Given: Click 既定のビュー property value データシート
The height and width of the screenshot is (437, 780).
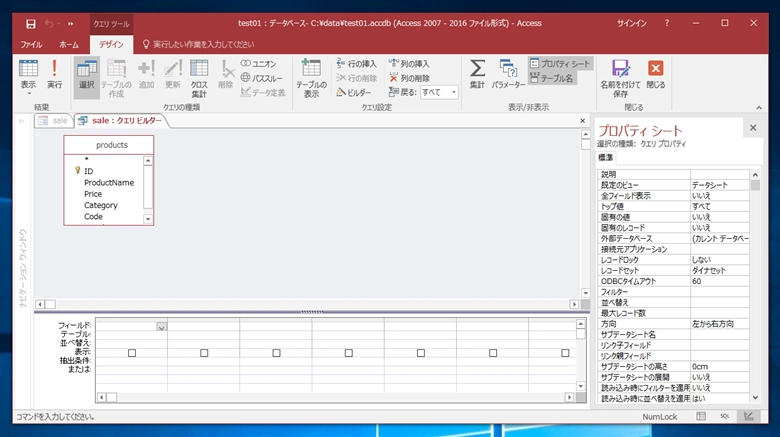Looking at the screenshot, I should pyautogui.click(x=719, y=185).
